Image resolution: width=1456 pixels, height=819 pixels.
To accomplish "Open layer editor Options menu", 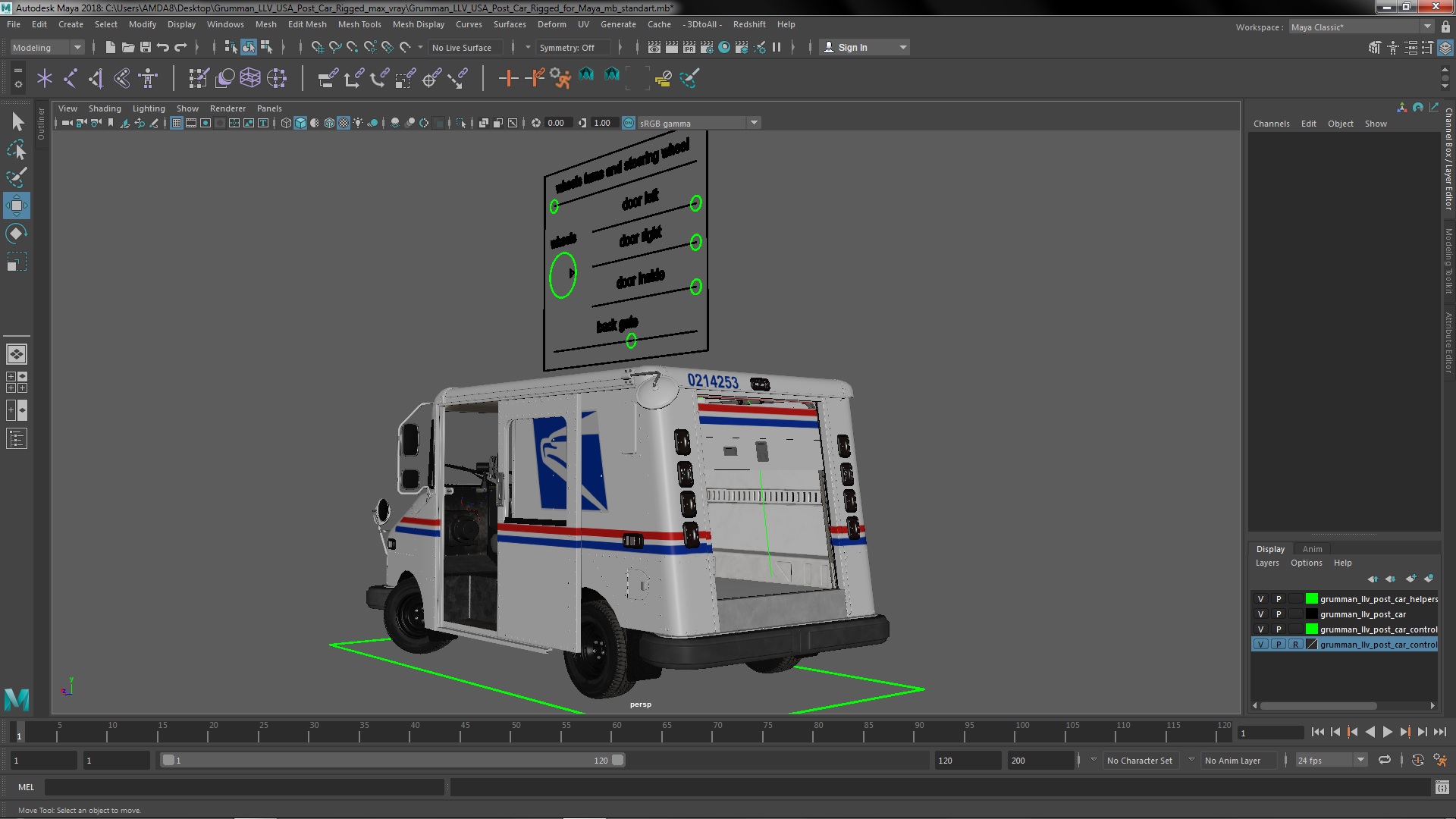I will click(x=1306, y=563).
